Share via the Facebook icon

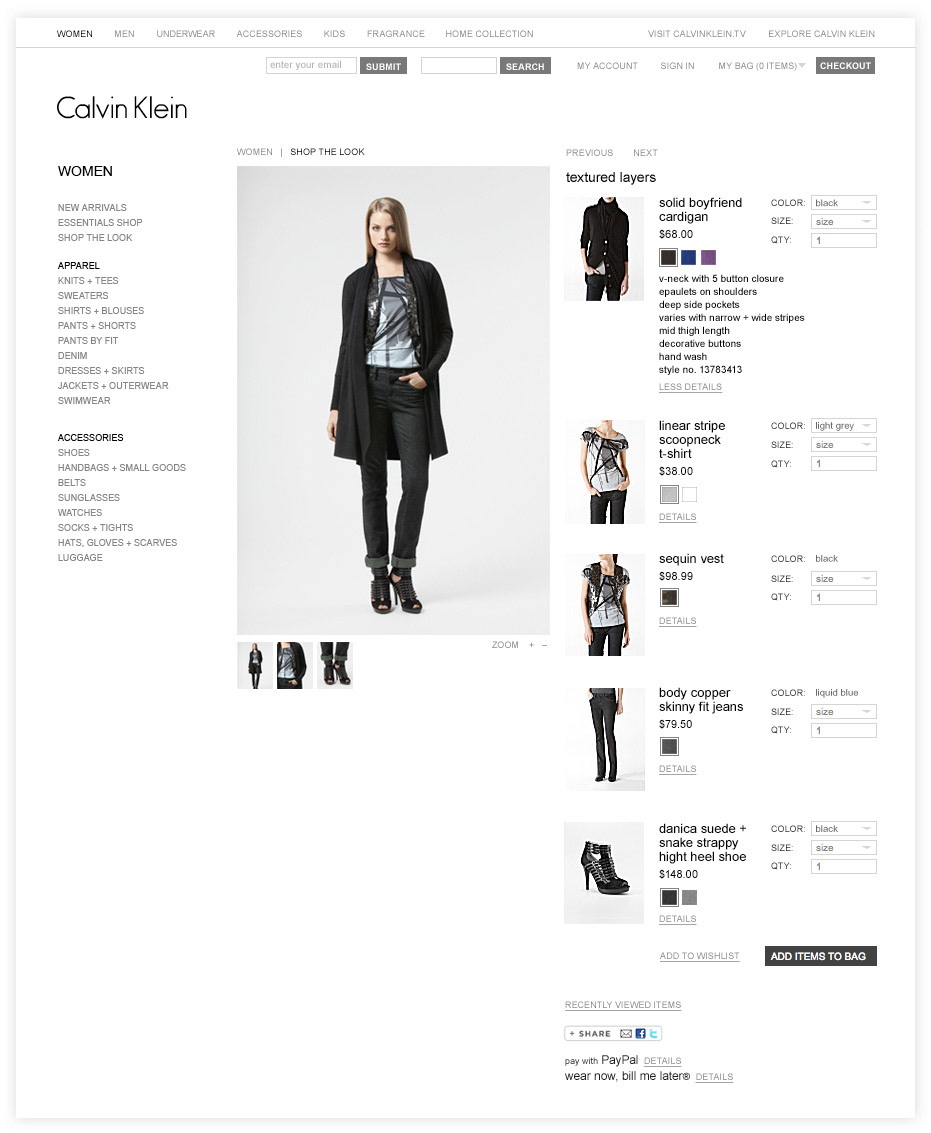[x=640, y=1034]
